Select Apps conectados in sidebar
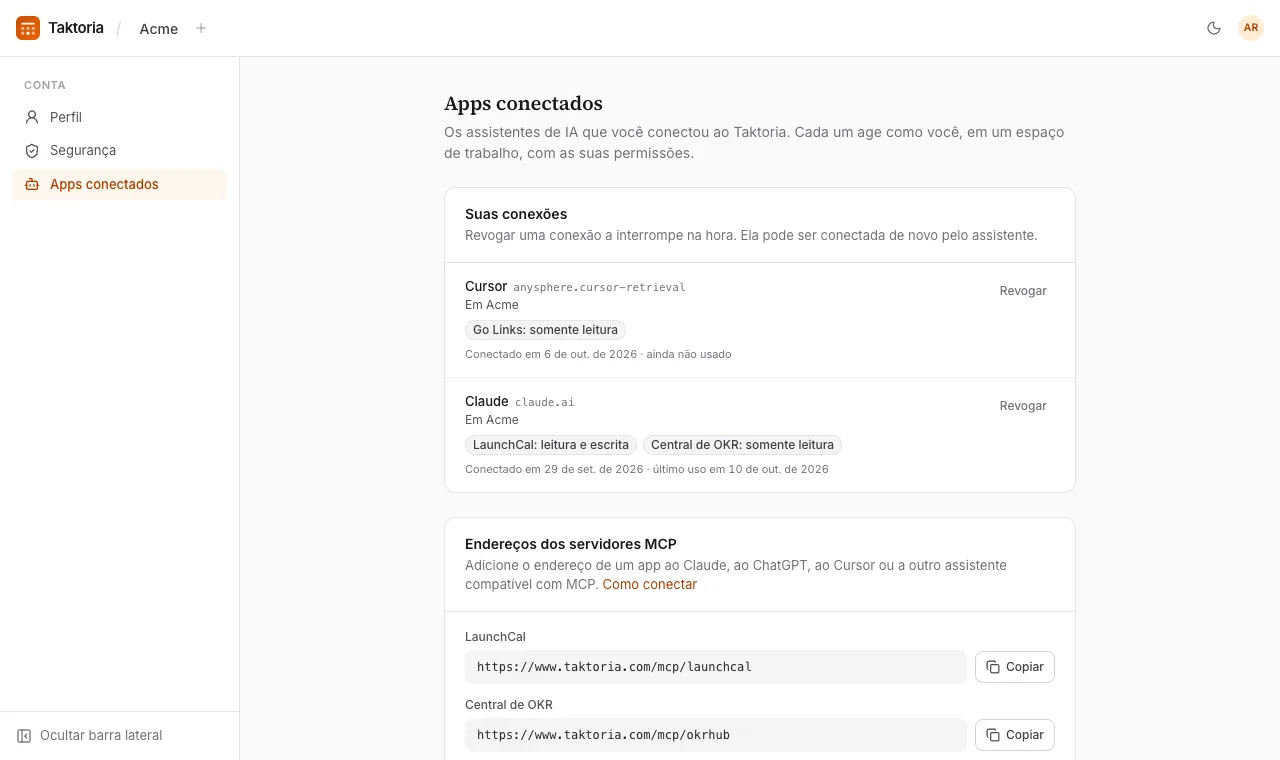 pyautogui.click(x=119, y=184)
